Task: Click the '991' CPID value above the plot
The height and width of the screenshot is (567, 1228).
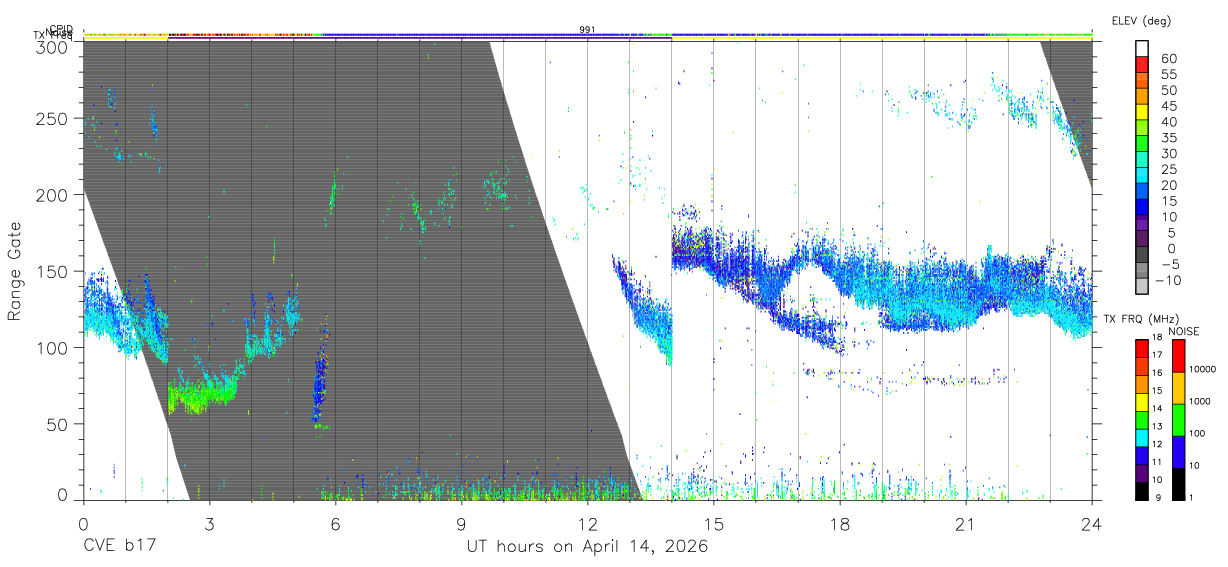Action: [x=587, y=30]
